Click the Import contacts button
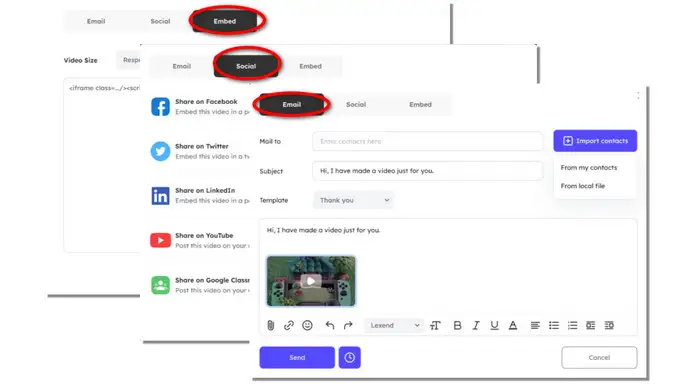The width and height of the screenshot is (700, 384). tap(595, 141)
